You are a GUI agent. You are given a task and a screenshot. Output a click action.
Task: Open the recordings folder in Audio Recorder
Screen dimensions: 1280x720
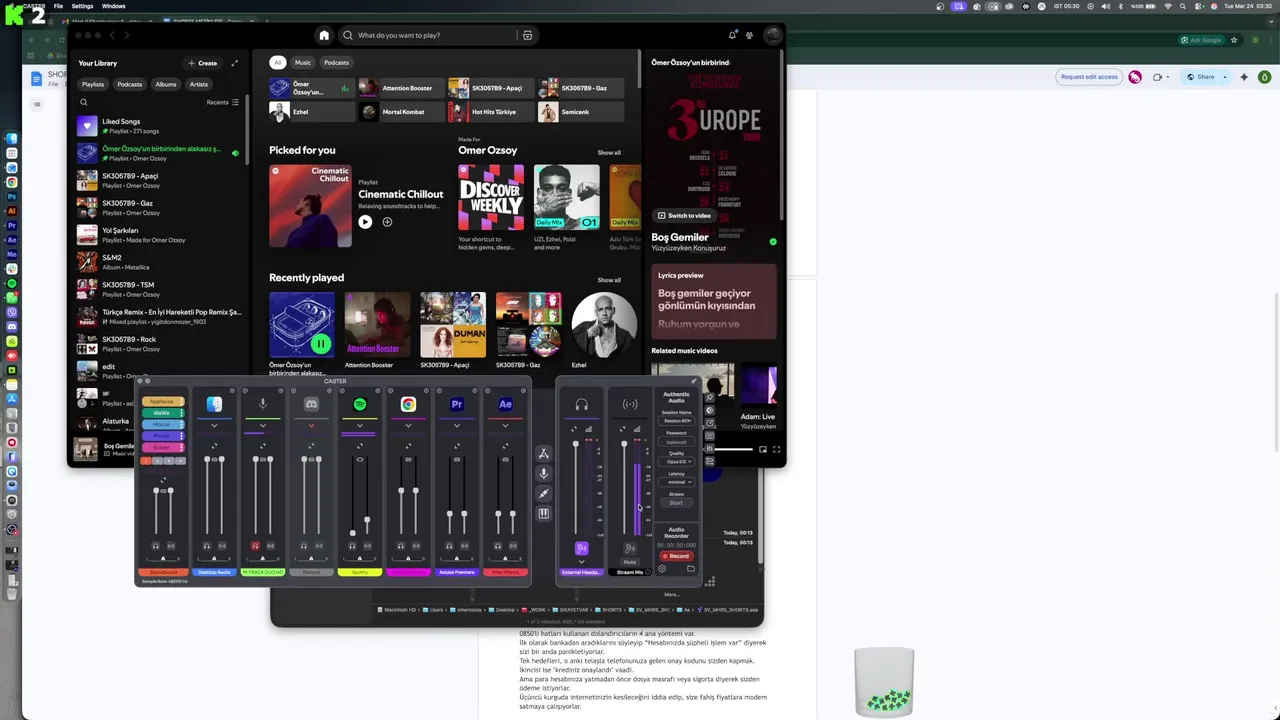pyautogui.click(x=691, y=569)
